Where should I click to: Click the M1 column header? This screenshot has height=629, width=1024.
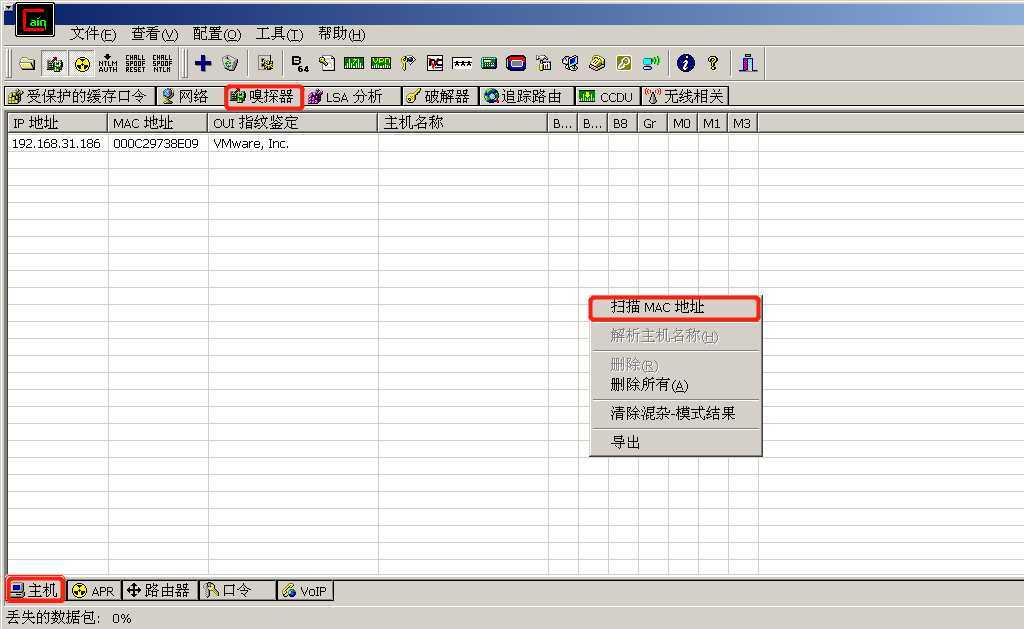(713, 123)
